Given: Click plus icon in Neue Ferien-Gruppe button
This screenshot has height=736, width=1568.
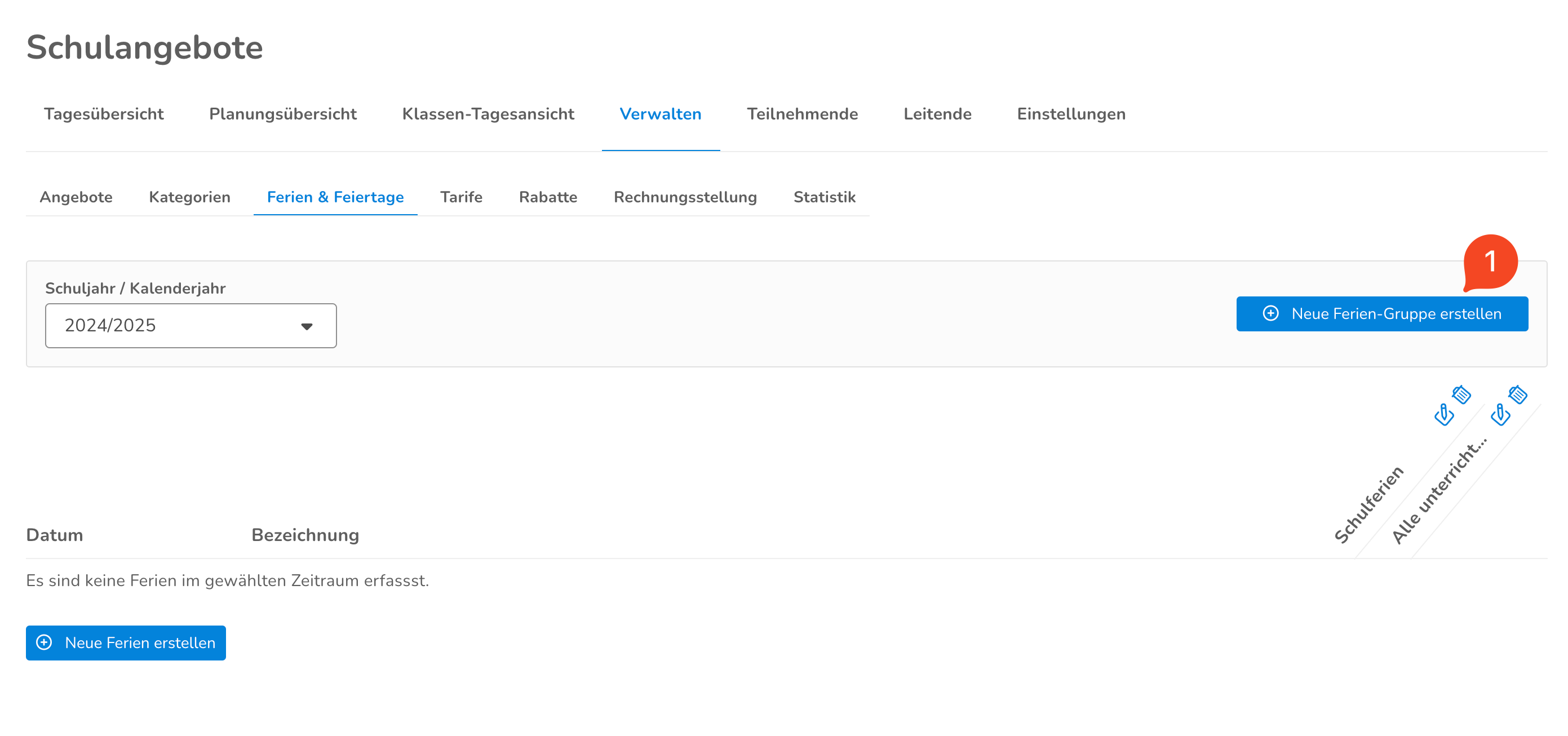Looking at the screenshot, I should pyautogui.click(x=1270, y=313).
